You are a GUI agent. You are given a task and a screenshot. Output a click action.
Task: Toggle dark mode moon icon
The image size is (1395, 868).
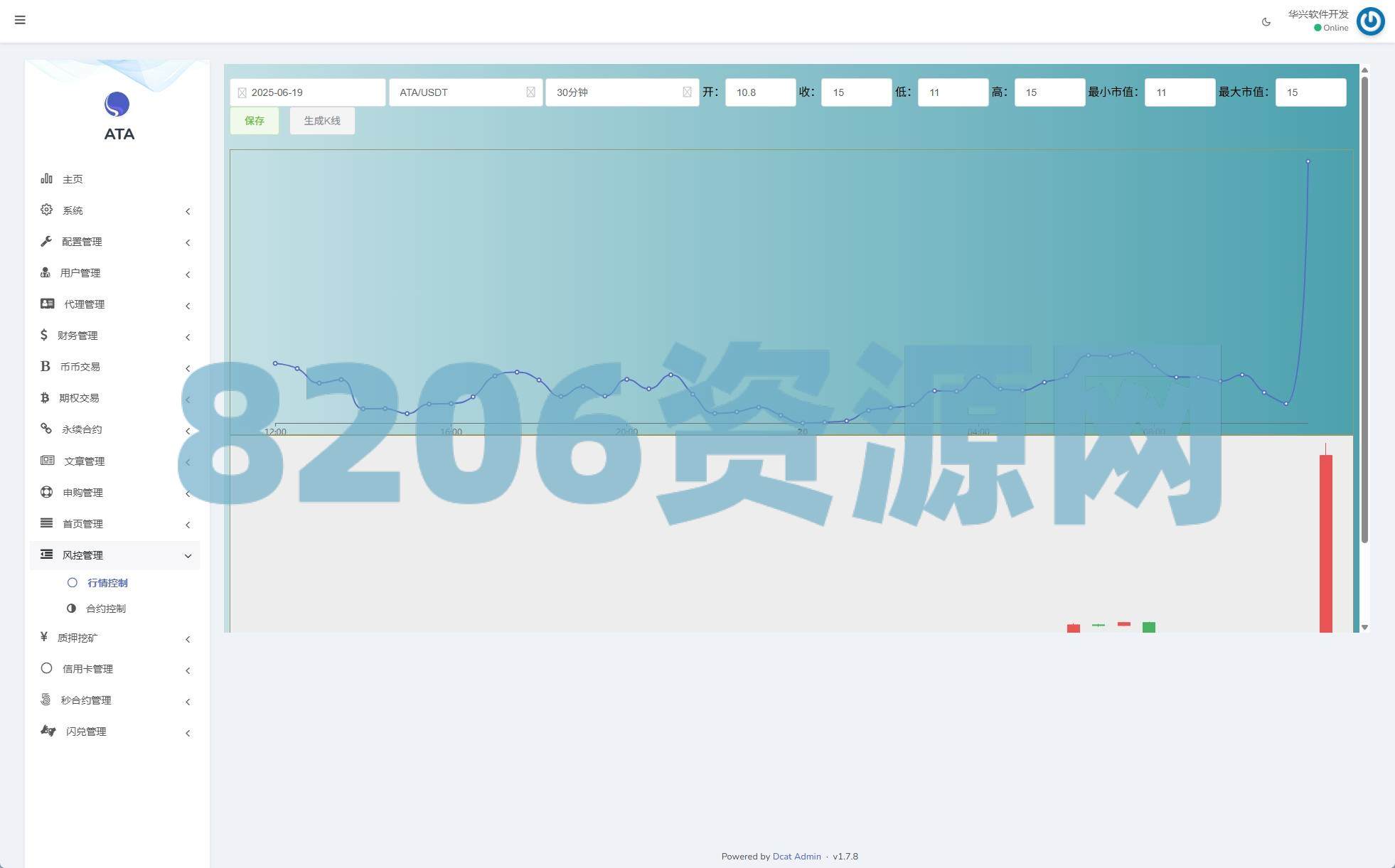tap(1266, 22)
